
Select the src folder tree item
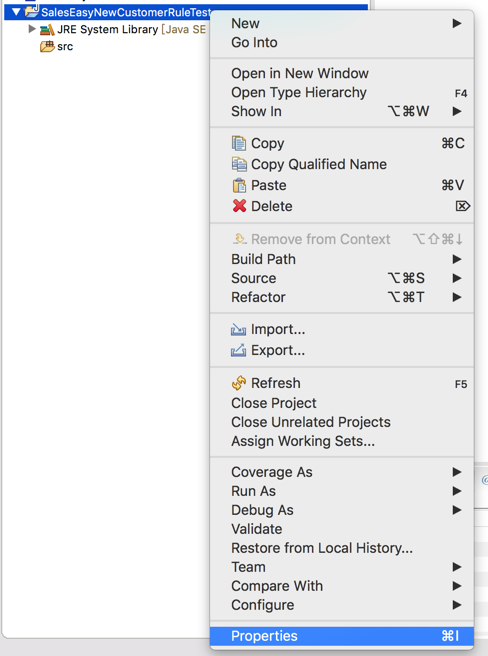57,46
